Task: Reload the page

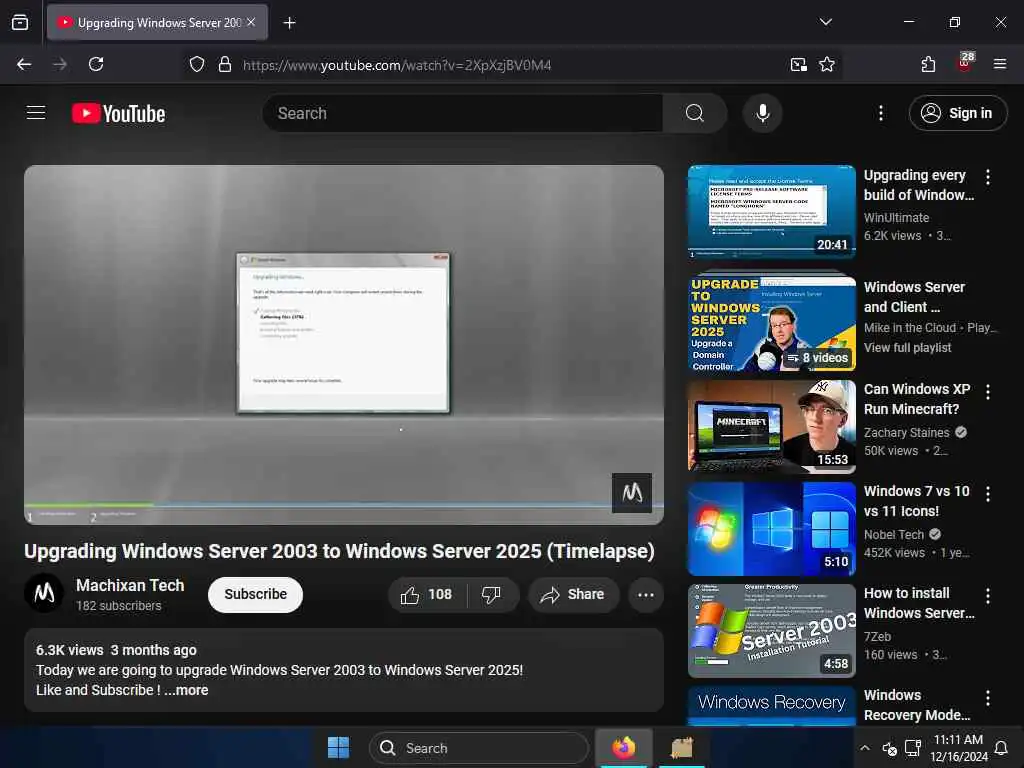Action: [96, 64]
